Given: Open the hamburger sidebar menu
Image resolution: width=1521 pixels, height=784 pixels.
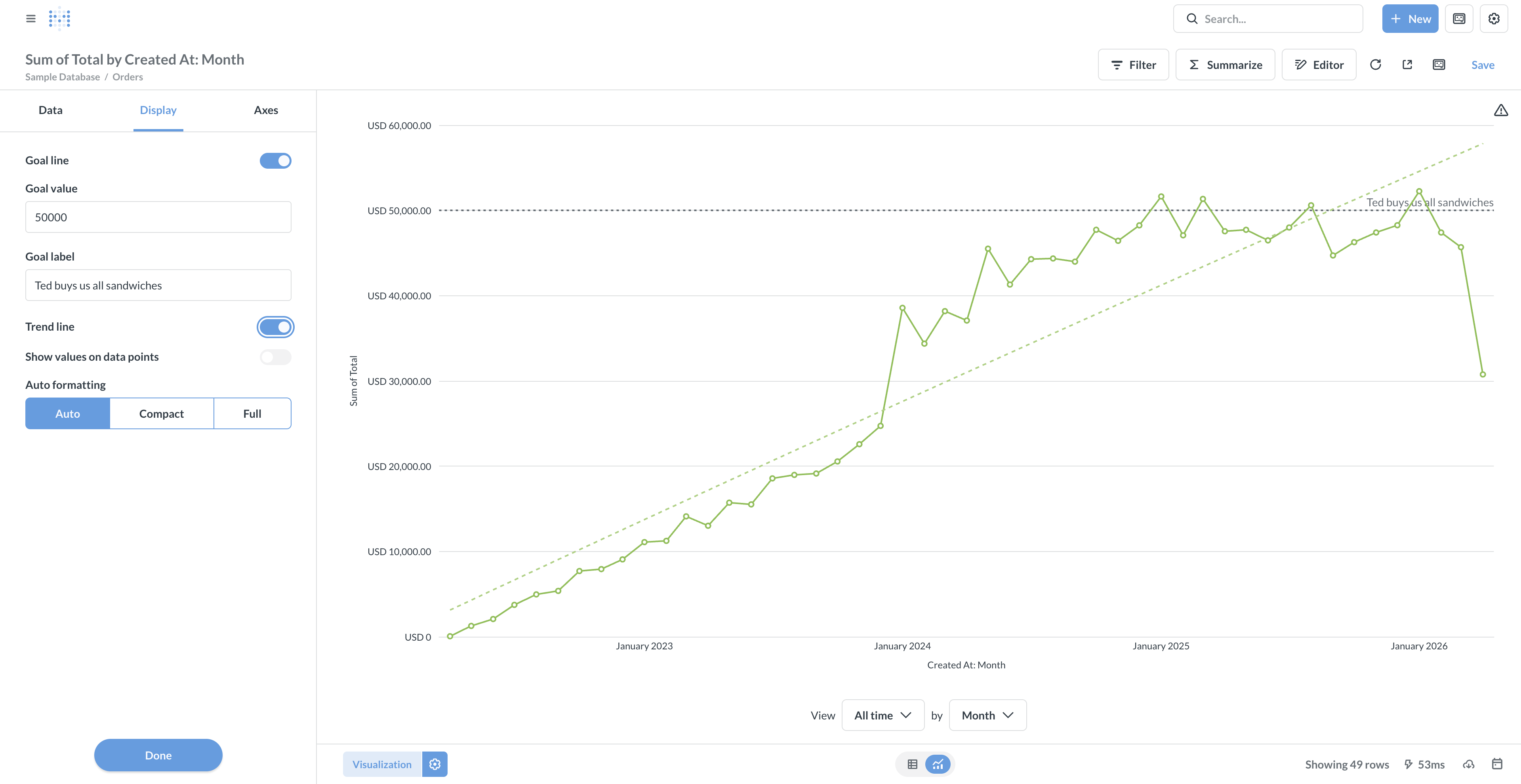Looking at the screenshot, I should 31,19.
